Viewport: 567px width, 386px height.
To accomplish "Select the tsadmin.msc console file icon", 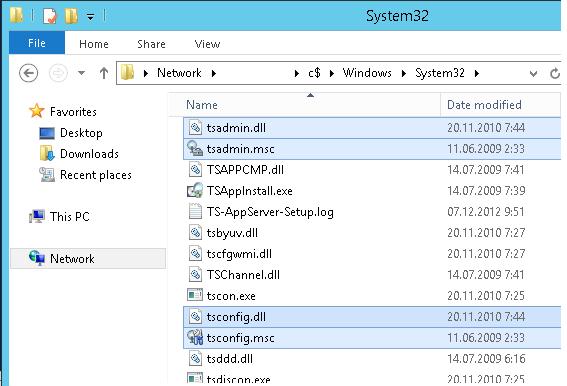I will [195, 149].
